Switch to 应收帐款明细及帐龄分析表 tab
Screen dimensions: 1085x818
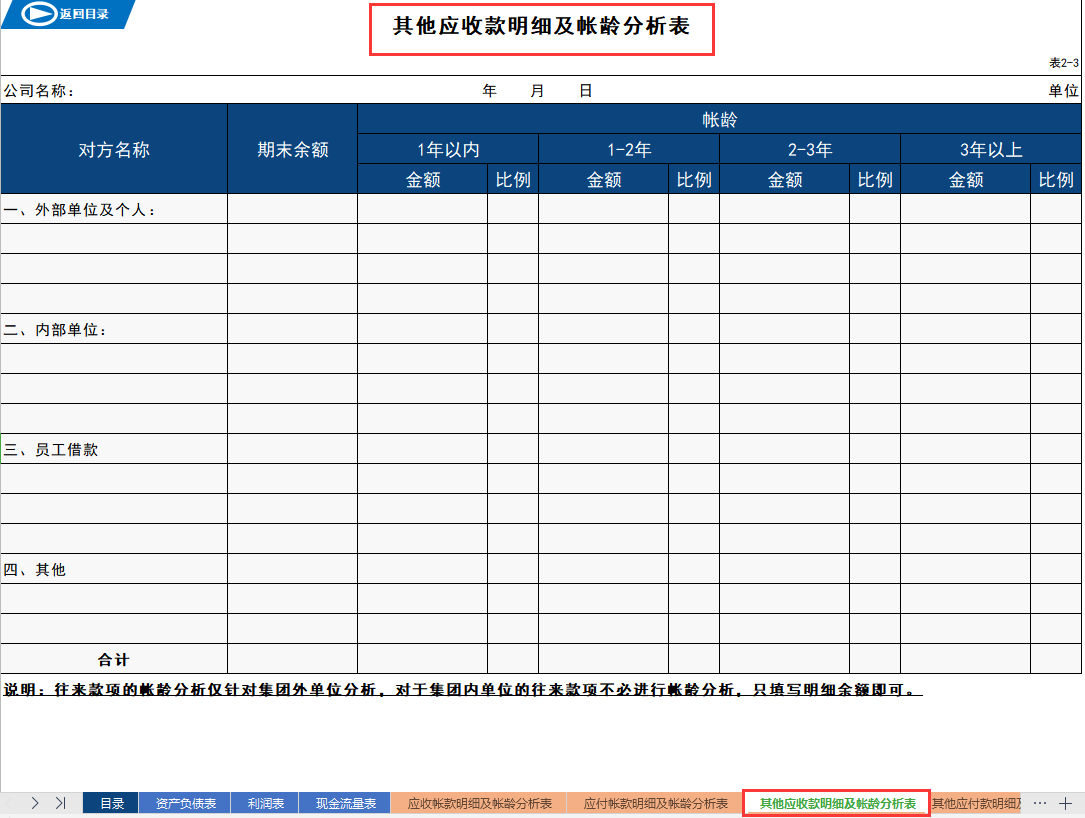point(479,802)
